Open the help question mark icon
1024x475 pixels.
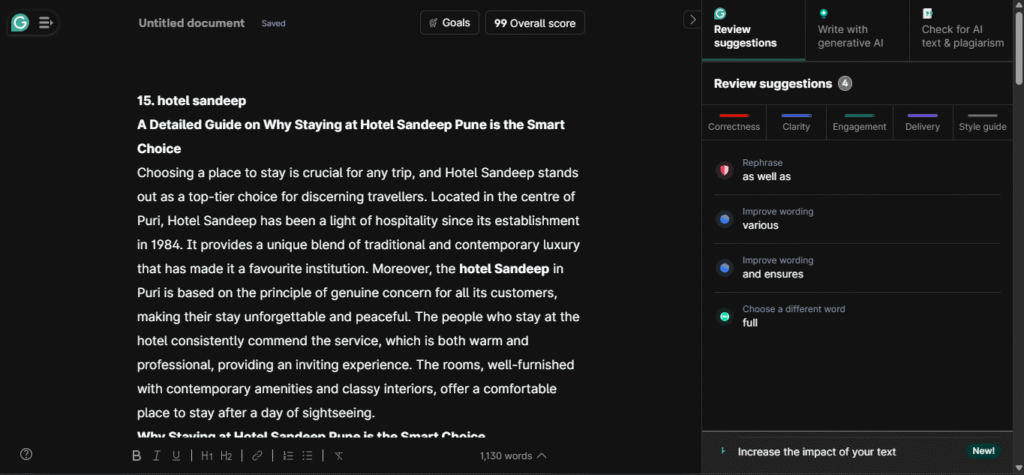pyautogui.click(x=26, y=454)
